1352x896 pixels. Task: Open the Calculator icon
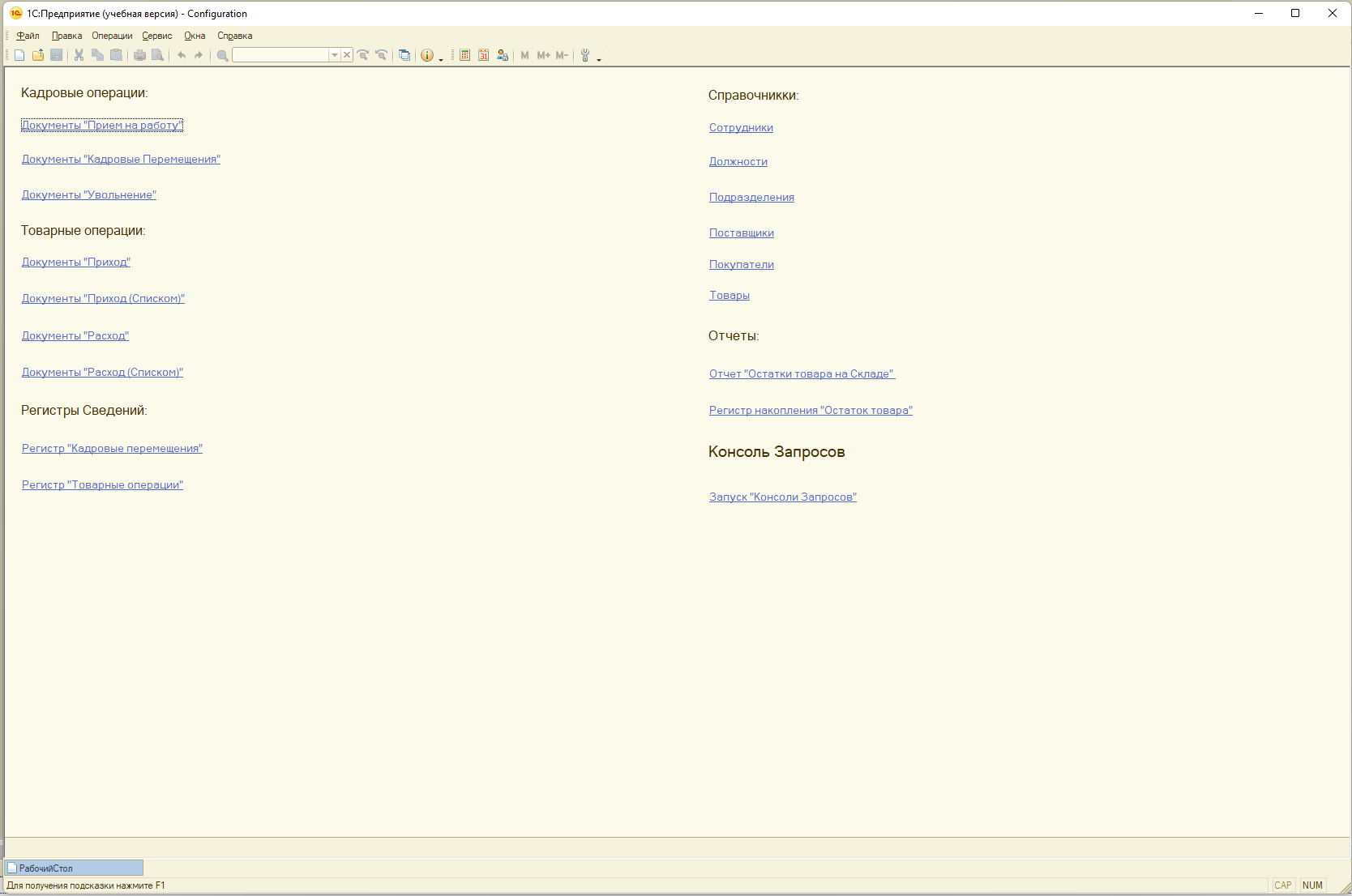[x=464, y=55]
